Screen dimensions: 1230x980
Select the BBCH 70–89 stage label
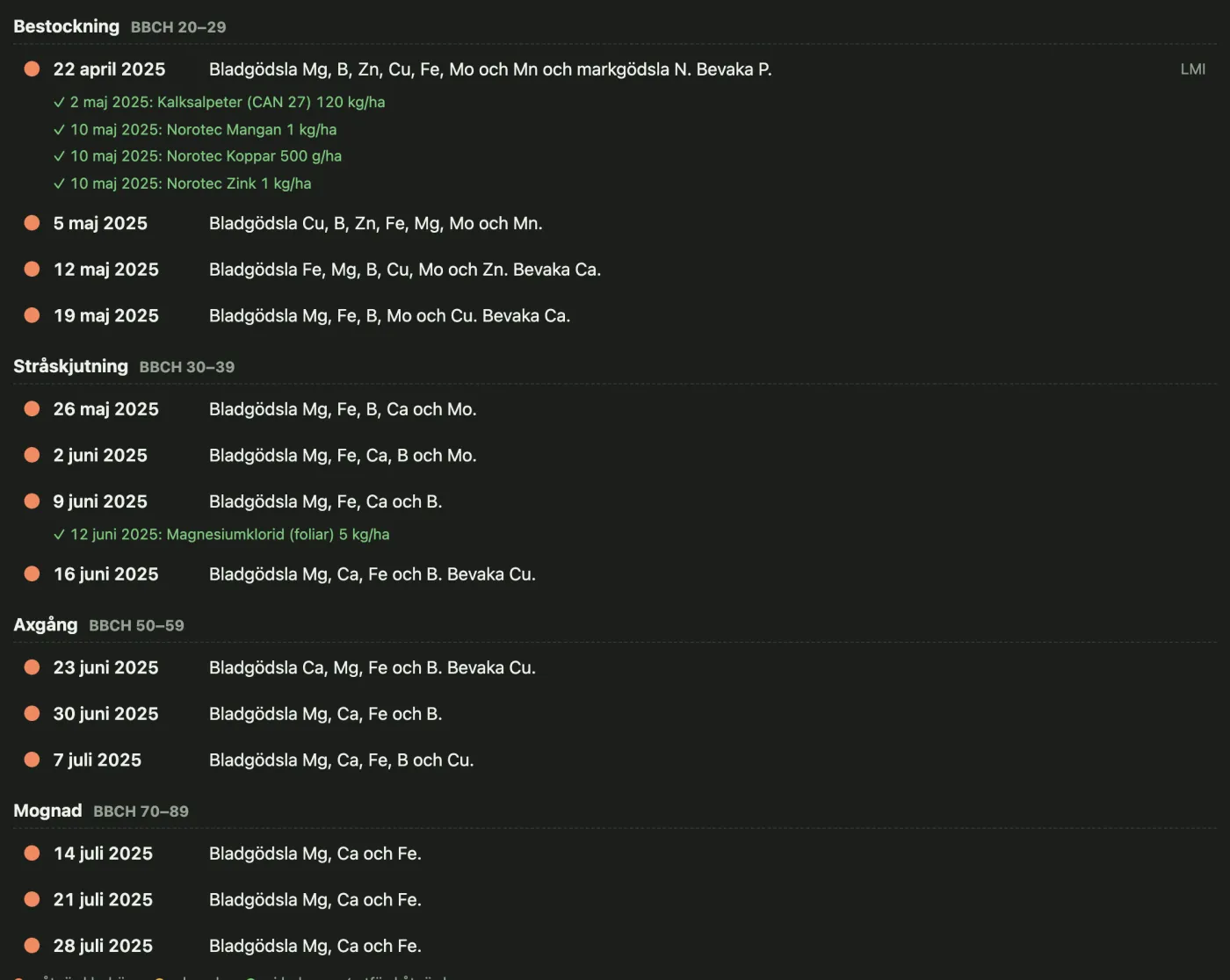click(141, 811)
